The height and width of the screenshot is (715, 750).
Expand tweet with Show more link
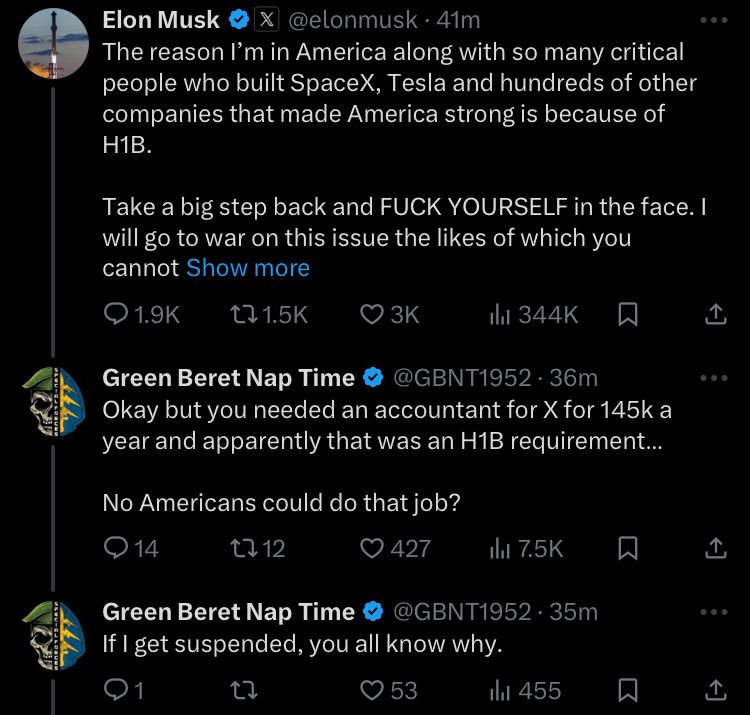pyautogui.click(x=248, y=268)
